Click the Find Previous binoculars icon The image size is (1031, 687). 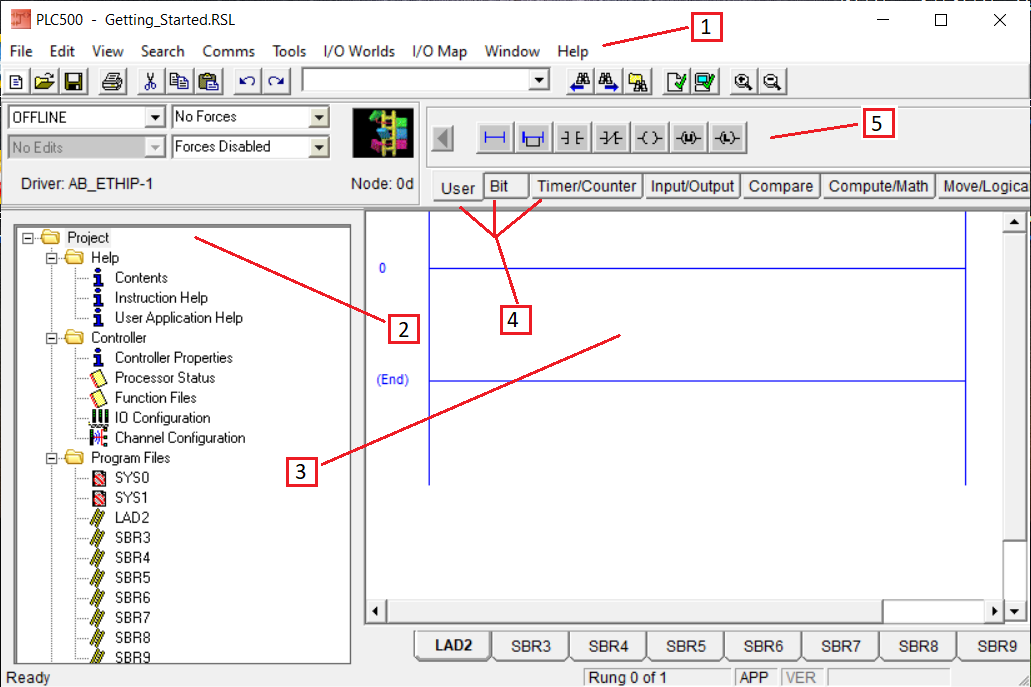(580, 82)
